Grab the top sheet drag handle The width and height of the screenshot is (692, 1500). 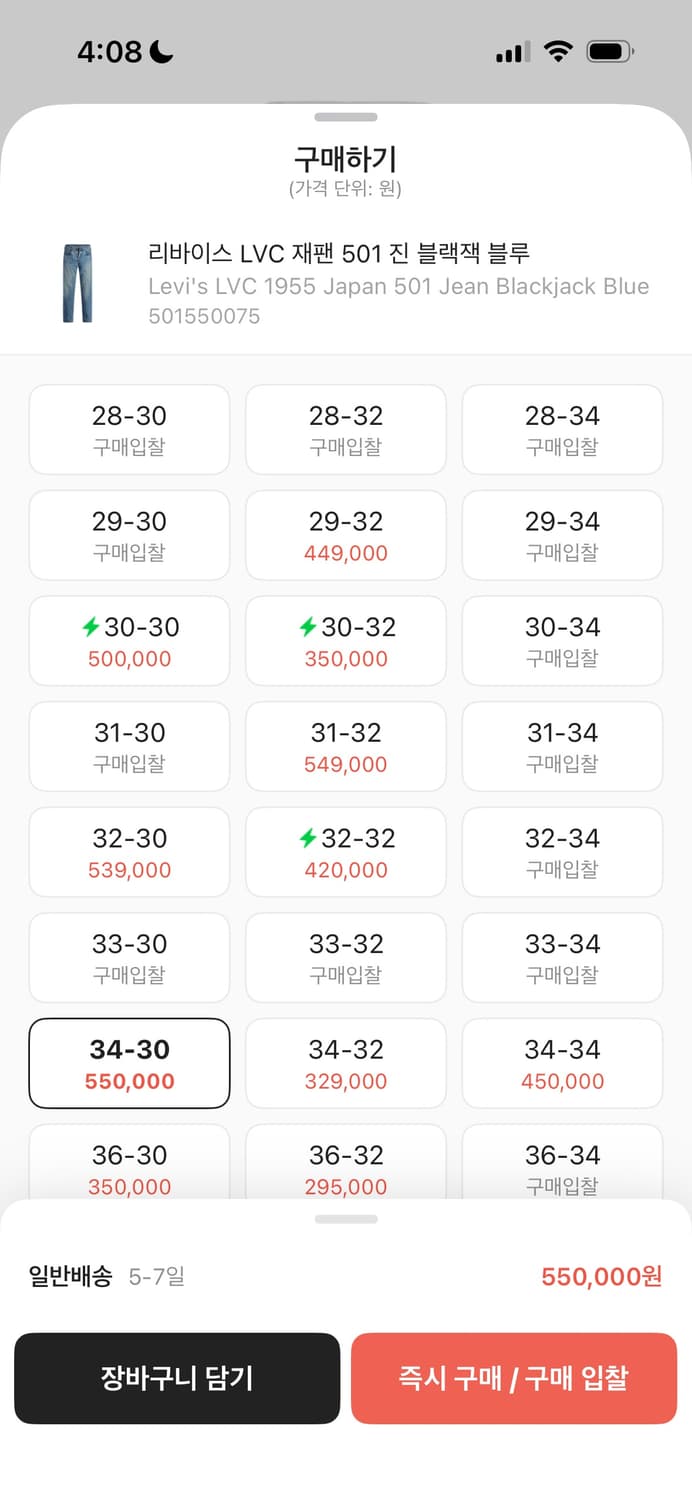[x=346, y=117]
